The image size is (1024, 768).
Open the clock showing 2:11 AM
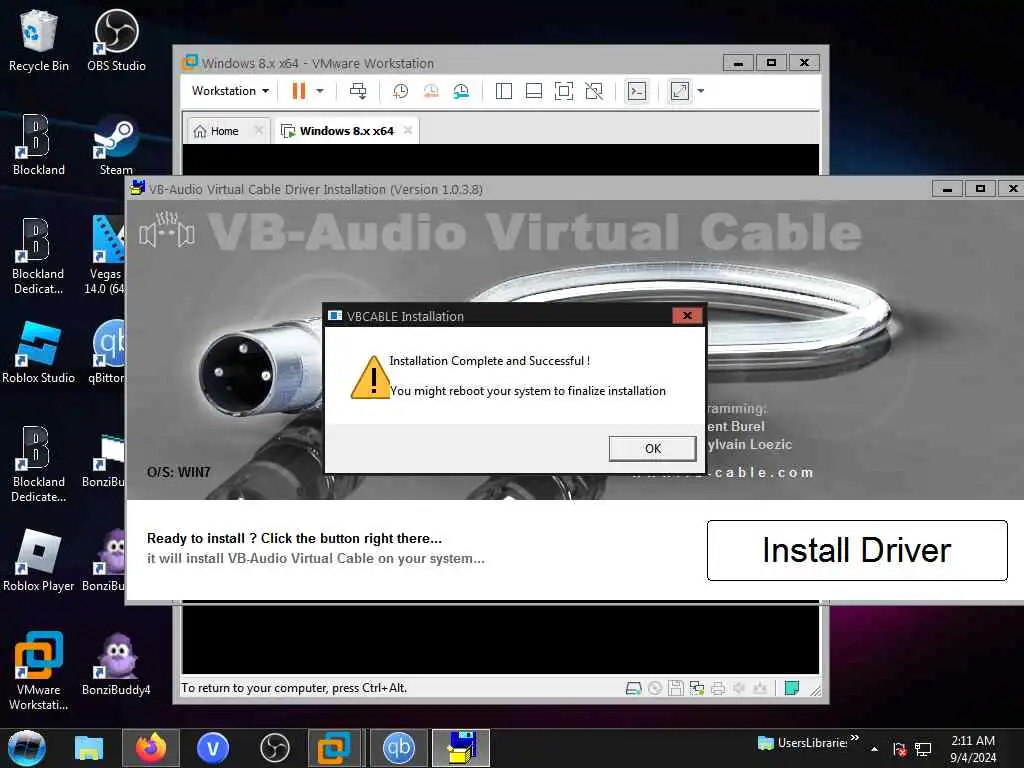[x=973, y=749]
